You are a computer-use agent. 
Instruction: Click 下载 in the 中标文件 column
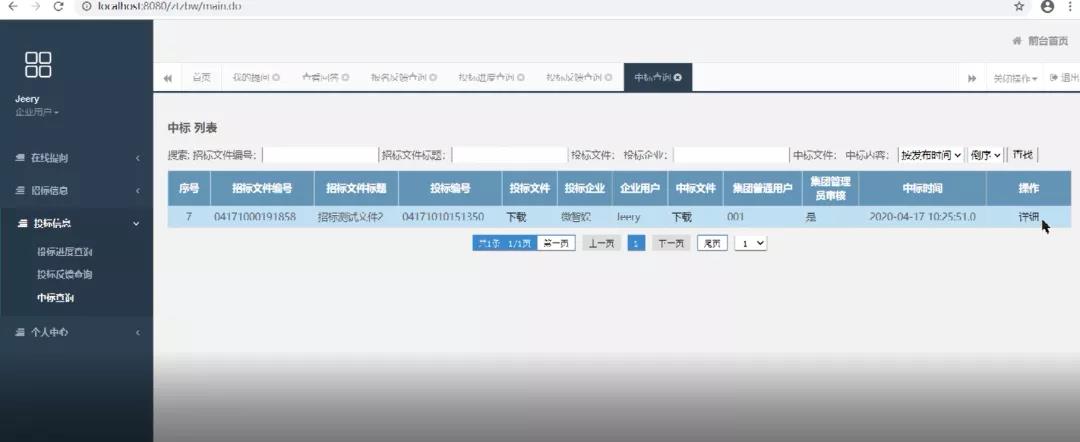pyautogui.click(x=681, y=217)
